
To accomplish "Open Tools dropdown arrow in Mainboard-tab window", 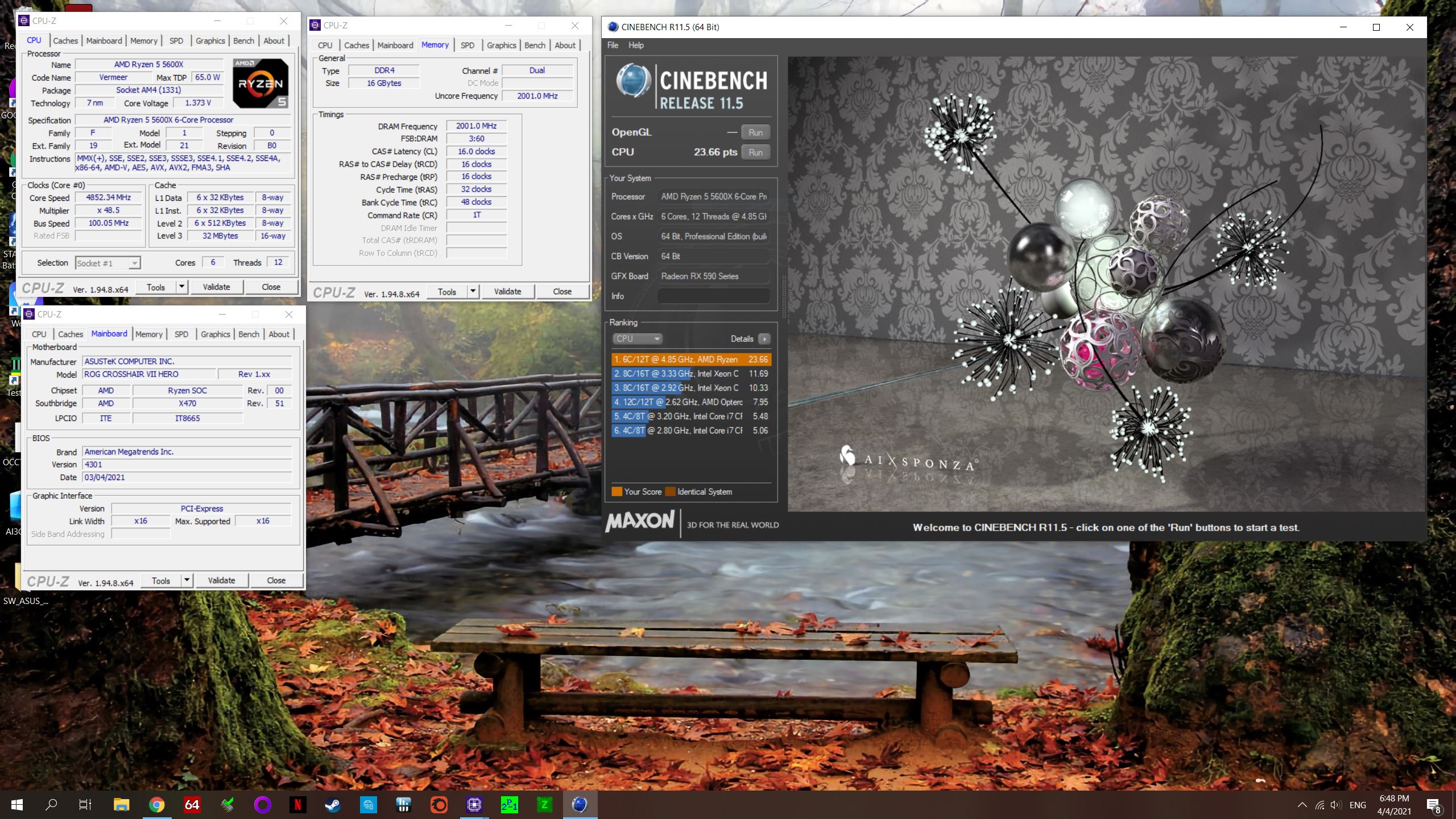I will coord(187,580).
